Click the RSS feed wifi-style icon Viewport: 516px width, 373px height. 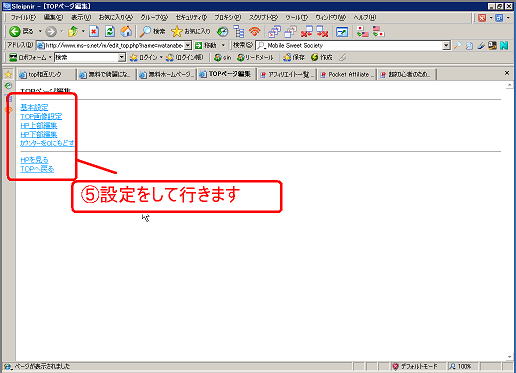tap(255, 32)
